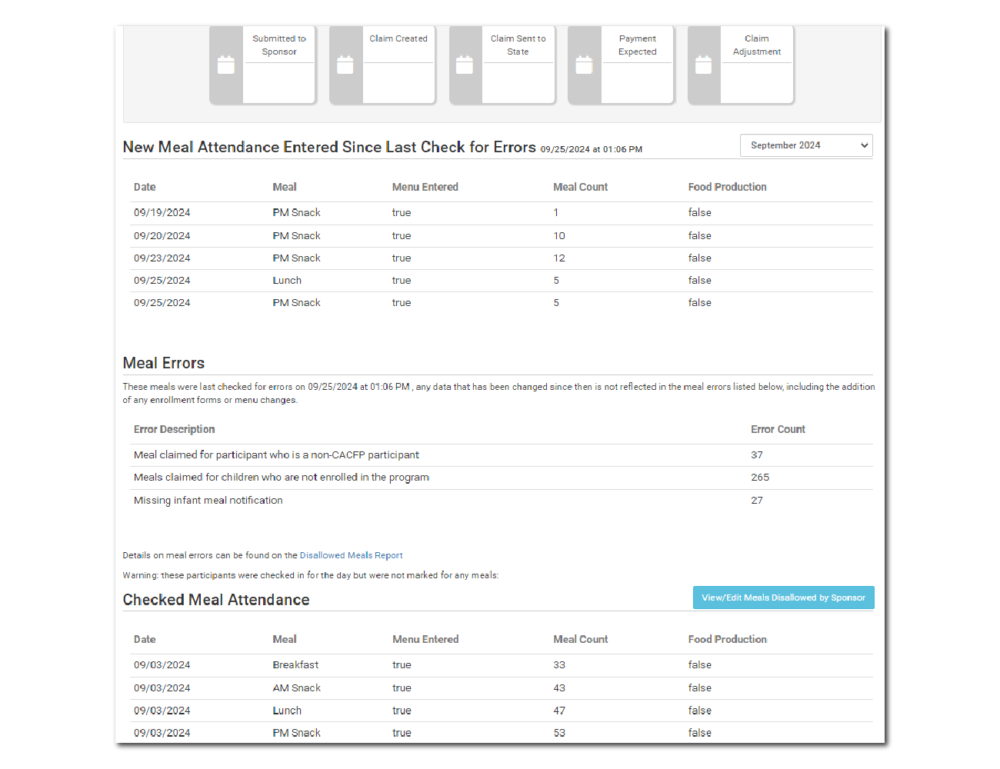Open the Disallowed Meals Report link
Screen dimensions: 1000x769
[x=351, y=555]
